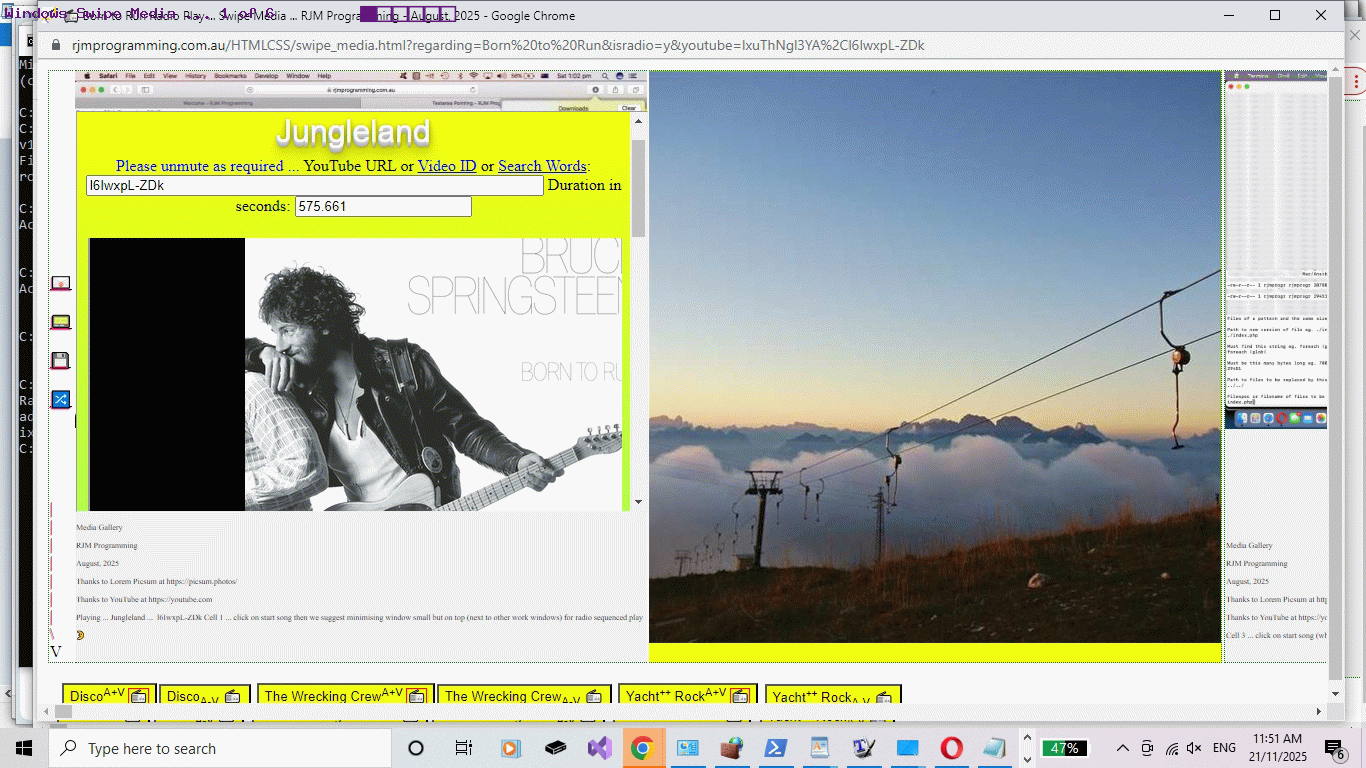
Task: Click radio icon on Disco A+V button
Action: click(x=139, y=696)
